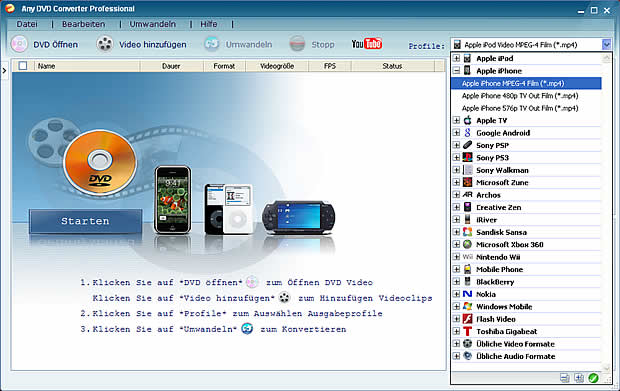Expand the Apple iPod profile group
Screen dimensions: 620x391
coord(456,59)
